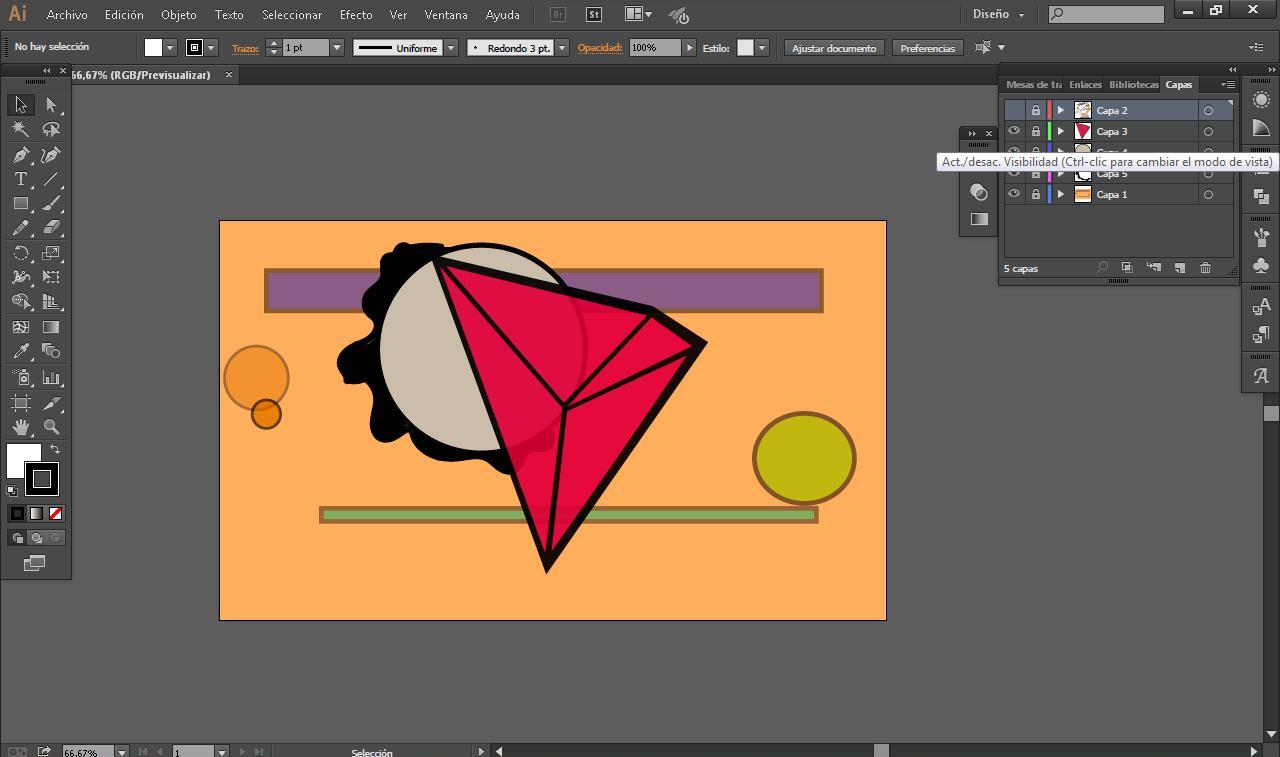Pick the Magic Wand tool
The width and height of the screenshot is (1280, 757).
click(20, 129)
